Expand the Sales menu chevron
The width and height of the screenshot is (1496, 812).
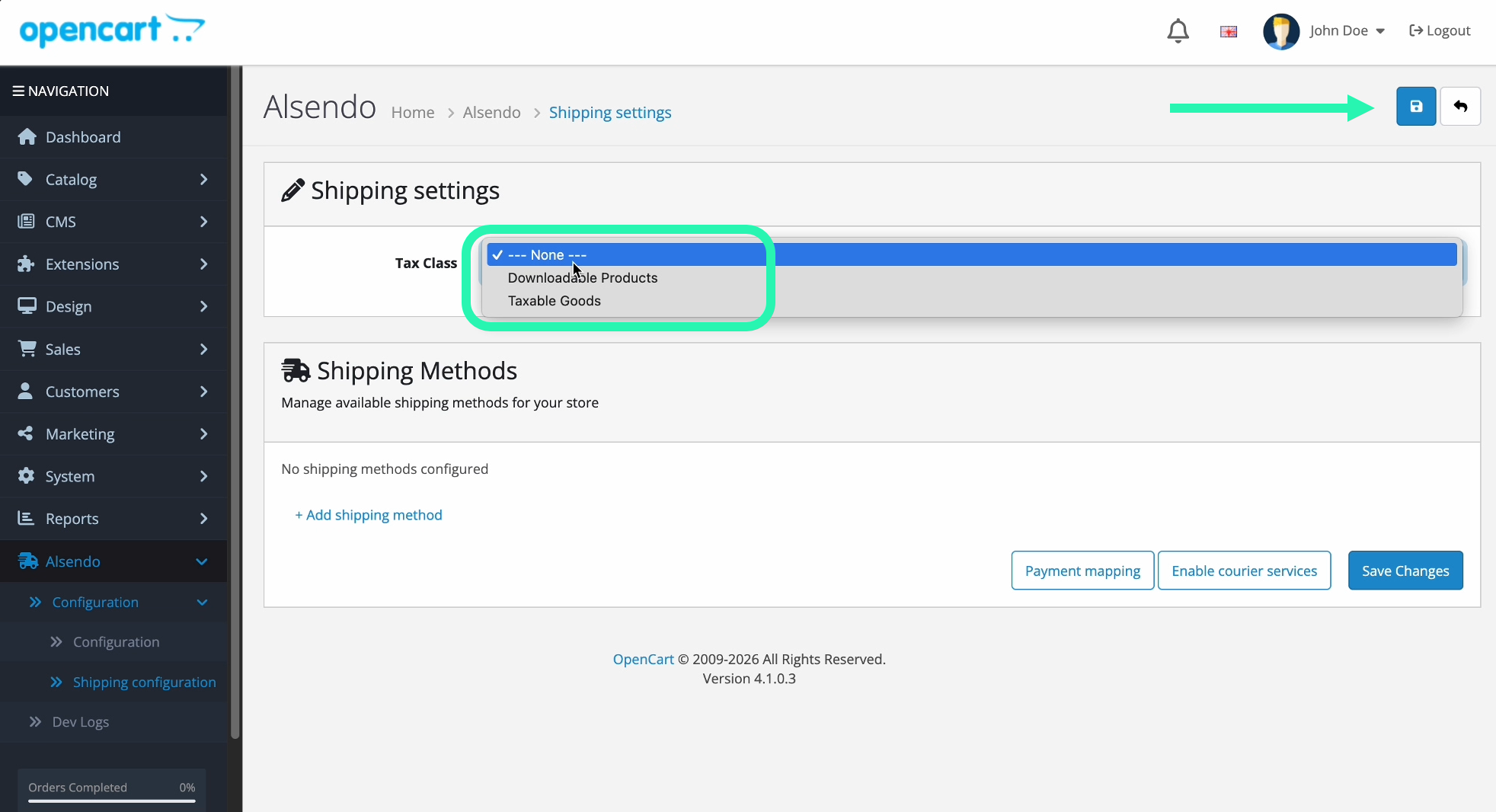pos(203,349)
